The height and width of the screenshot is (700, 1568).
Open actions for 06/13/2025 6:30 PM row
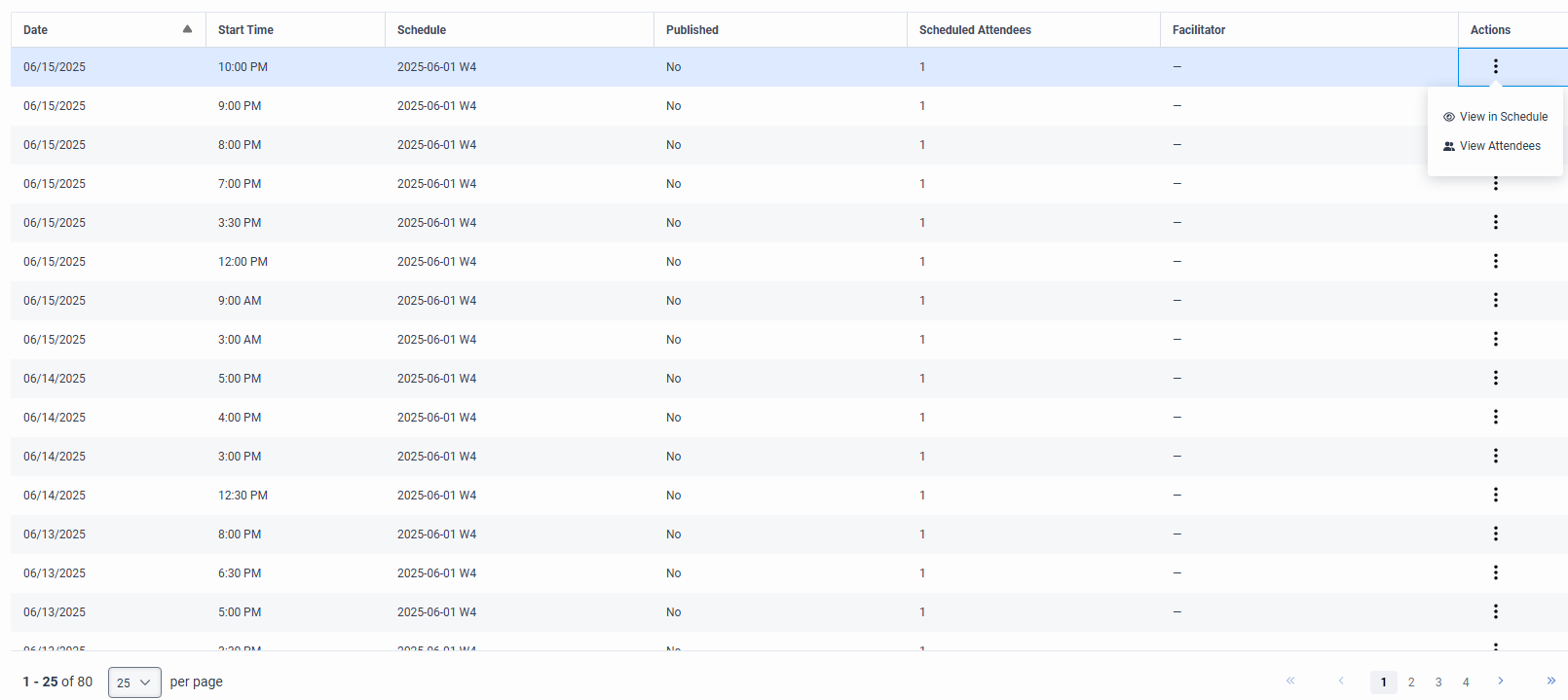[1495, 573]
